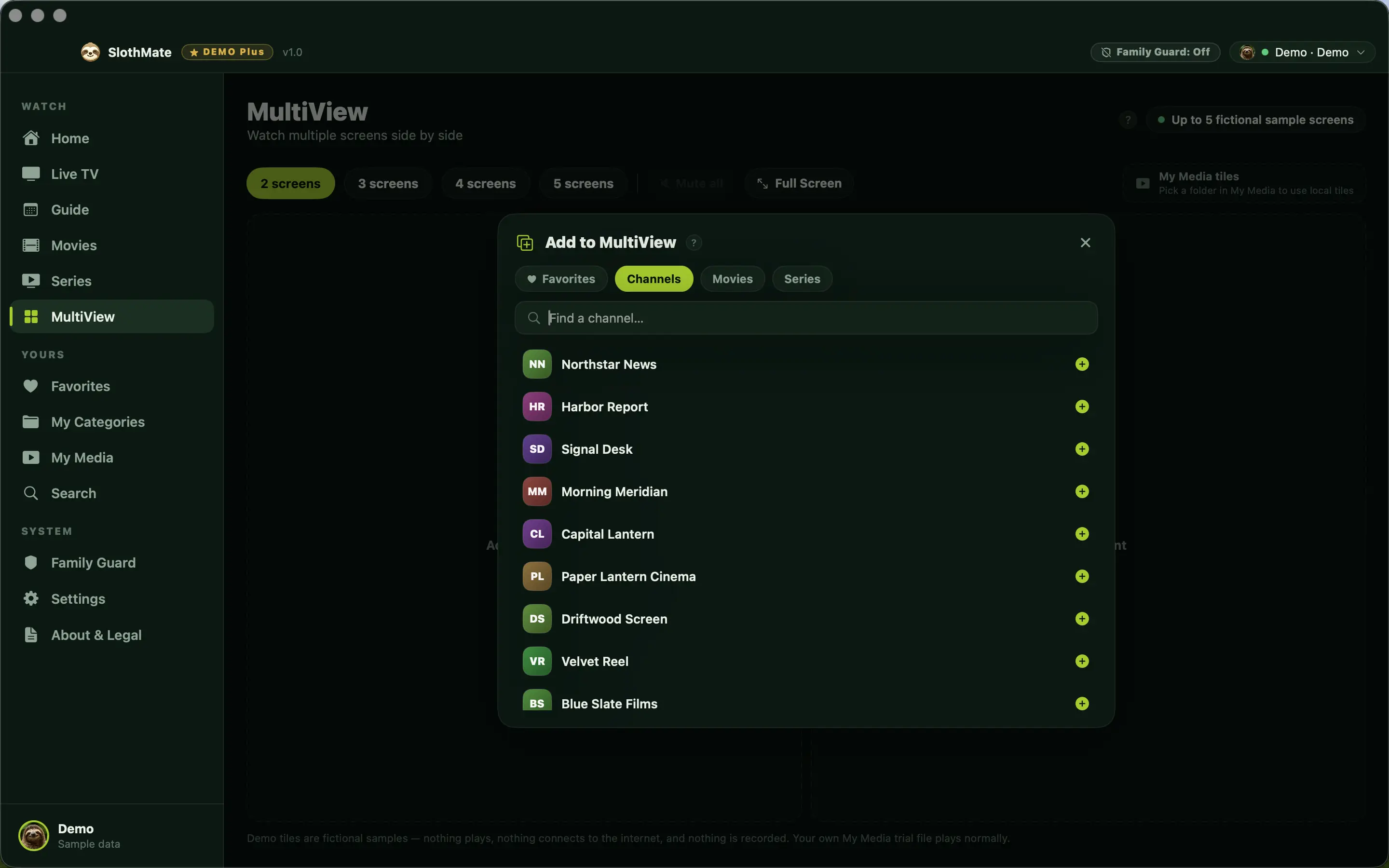Image resolution: width=1389 pixels, height=868 pixels.
Task: Click the Driftwood Screen channel name
Action: [614, 620]
